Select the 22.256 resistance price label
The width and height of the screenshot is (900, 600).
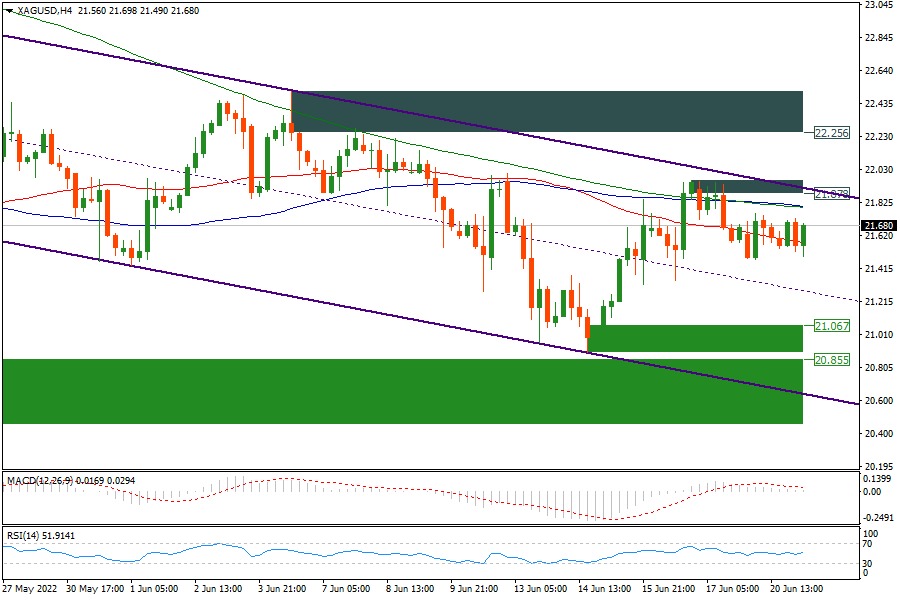tap(831, 132)
